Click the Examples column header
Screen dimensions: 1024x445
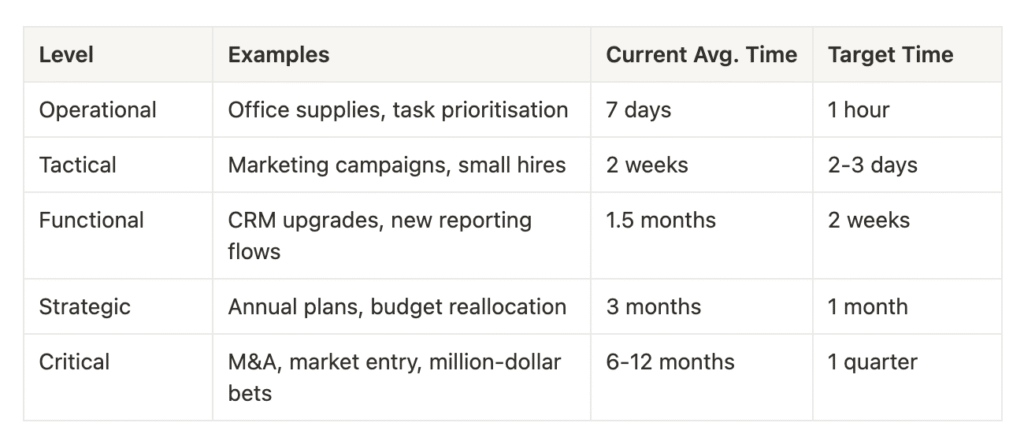402,54
